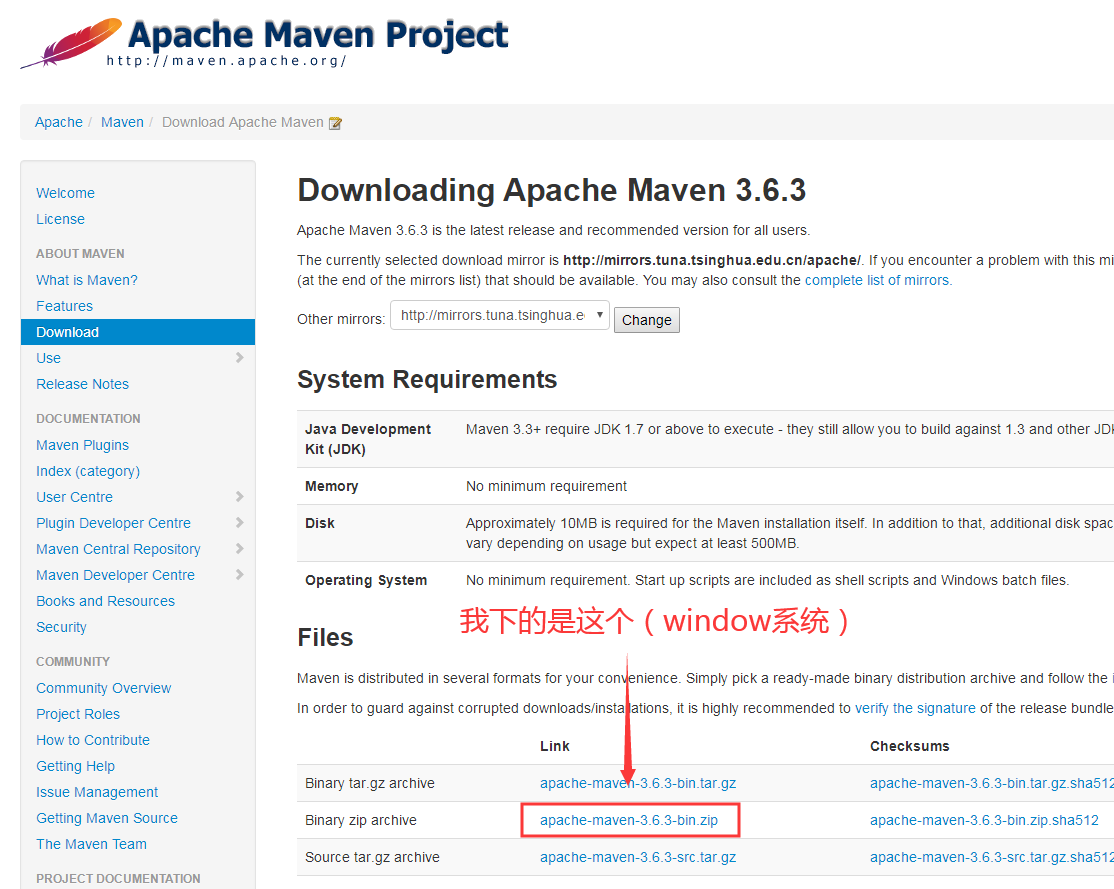Open Project Roles link
This screenshot has height=889, width=1114.
pyautogui.click(x=78, y=714)
